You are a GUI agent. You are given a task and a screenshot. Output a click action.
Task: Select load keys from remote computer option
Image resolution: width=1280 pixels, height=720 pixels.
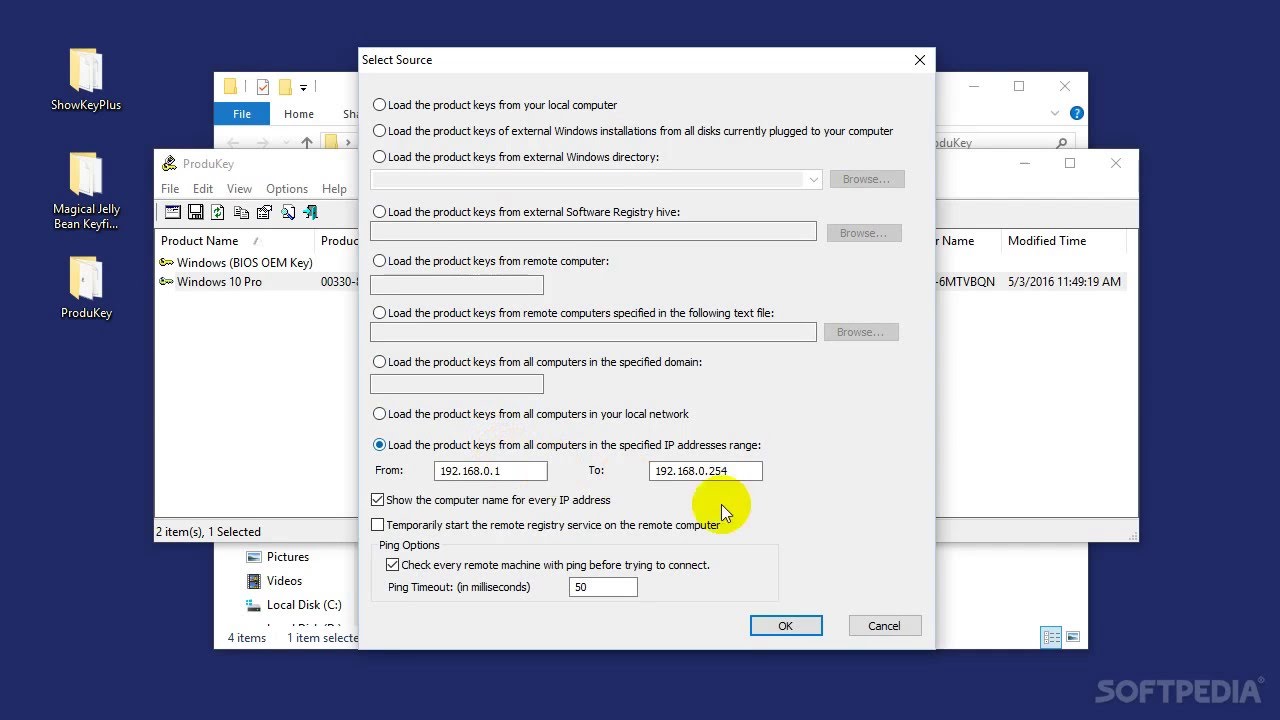click(x=379, y=261)
